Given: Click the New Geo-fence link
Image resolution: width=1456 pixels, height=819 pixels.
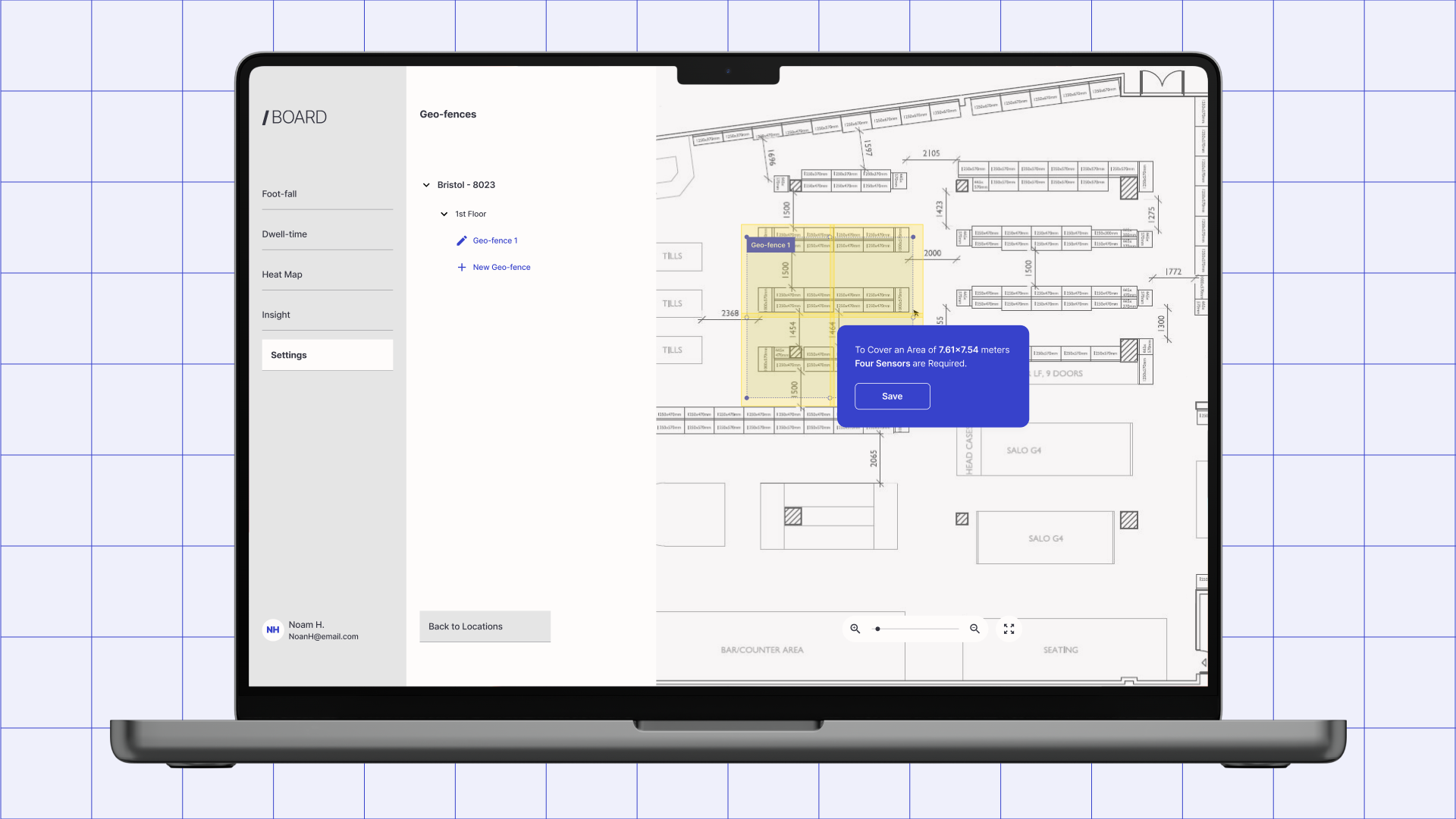Looking at the screenshot, I should tap(502, 268).
